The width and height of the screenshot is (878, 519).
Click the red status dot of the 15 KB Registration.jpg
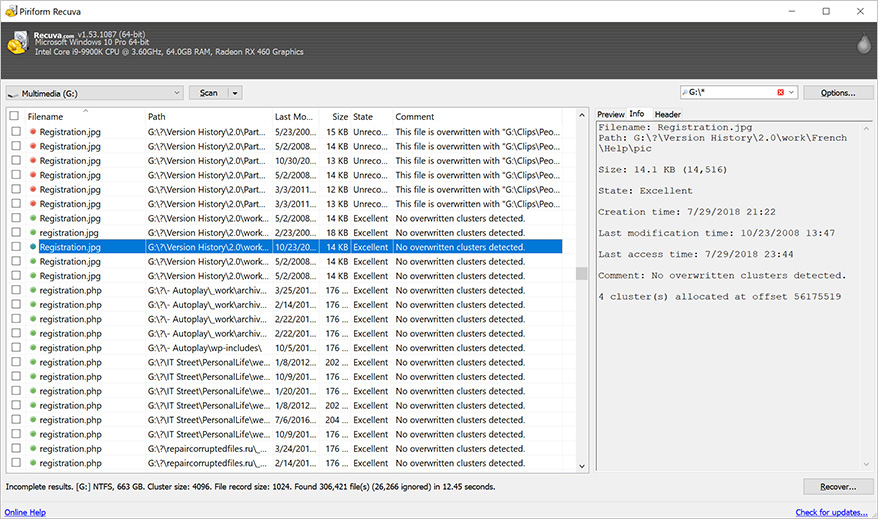33,132
